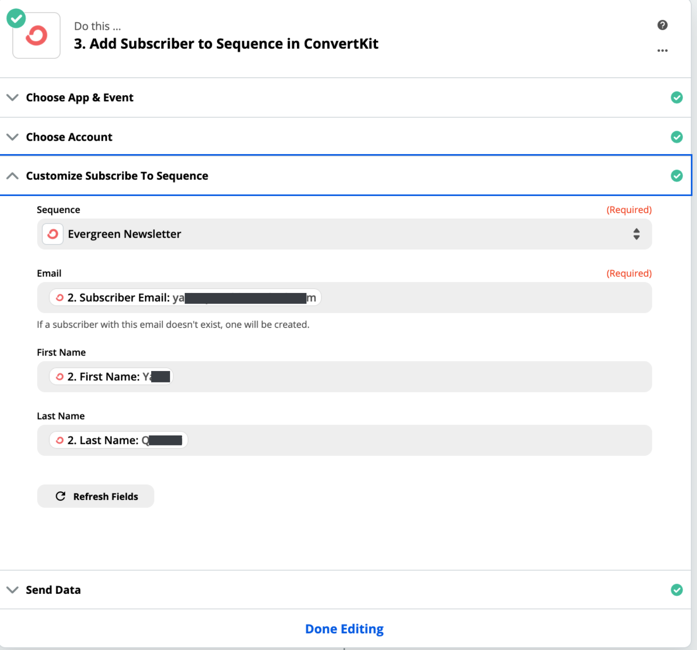Viewport: 697px width, 650px height.
Task: Open the Sequence dropdown arrows
Action: pyautogui.click(x=637, y=234)
